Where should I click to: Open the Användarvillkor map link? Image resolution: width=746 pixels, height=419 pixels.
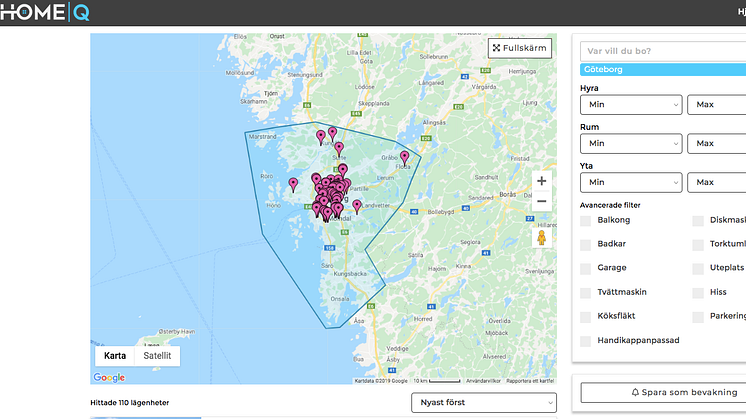[x=483, y=381]
